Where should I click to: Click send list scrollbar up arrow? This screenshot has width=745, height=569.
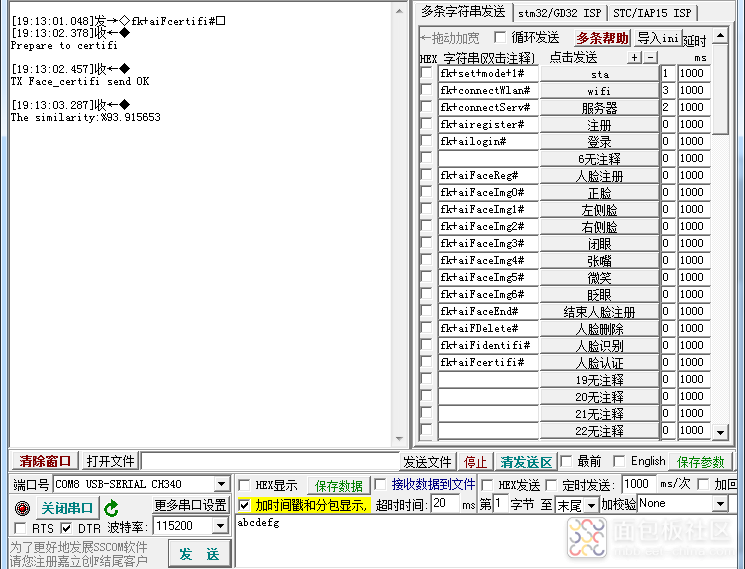[720, 35]
